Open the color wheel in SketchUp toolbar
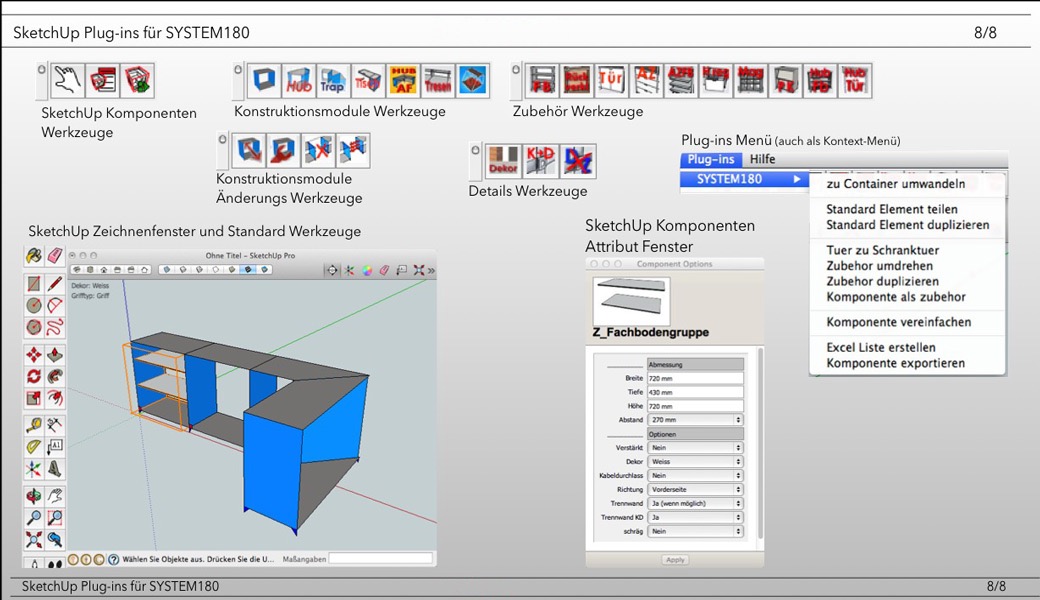This screenshot has width=1040, height=600. pyautogui.click(x=367, y=270)
